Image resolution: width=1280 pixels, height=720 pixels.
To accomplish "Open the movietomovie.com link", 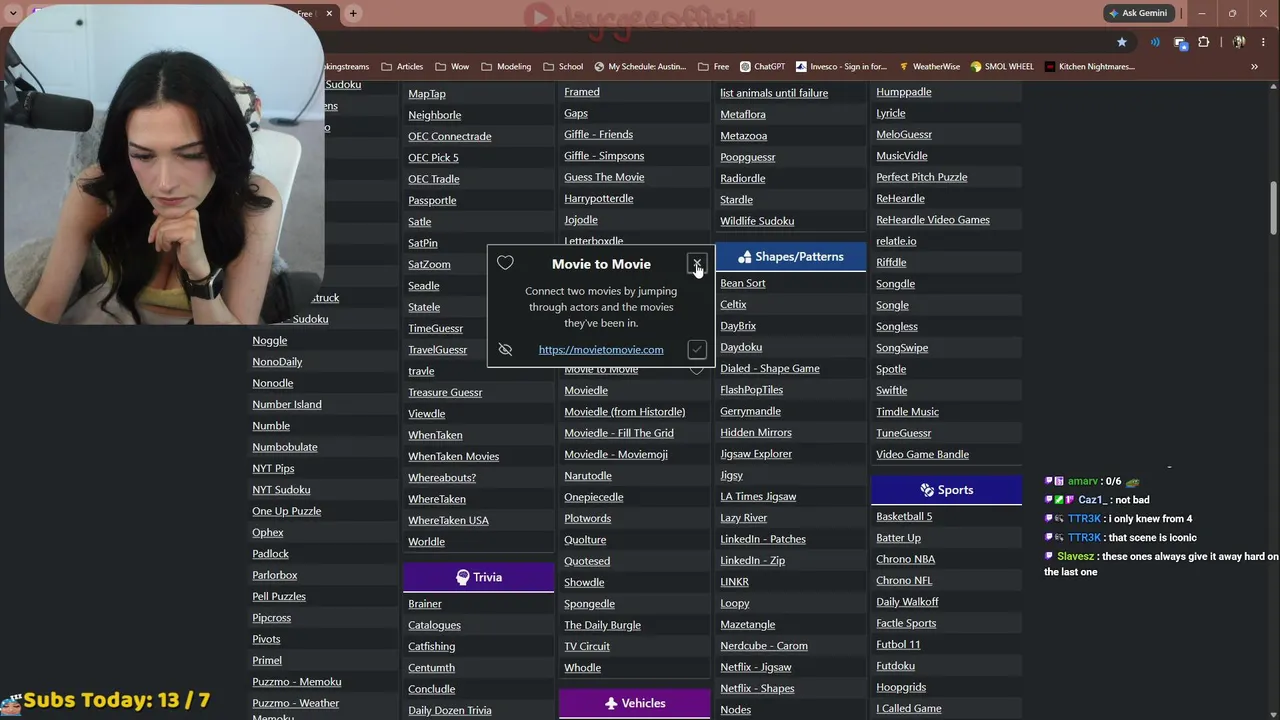I will click(601, 349).
